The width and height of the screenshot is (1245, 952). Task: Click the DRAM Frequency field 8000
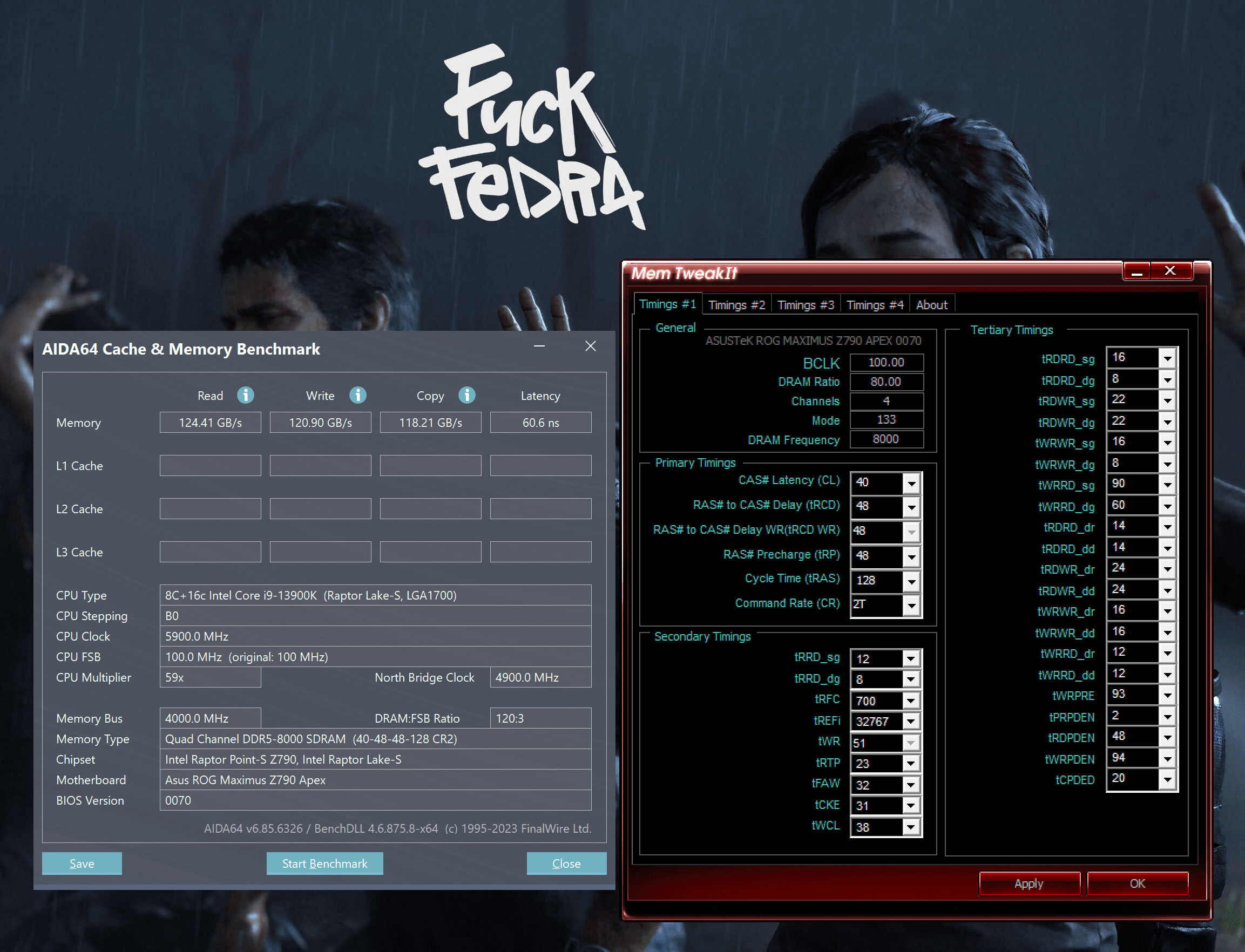pyautogui.click(x=887, y=439)
